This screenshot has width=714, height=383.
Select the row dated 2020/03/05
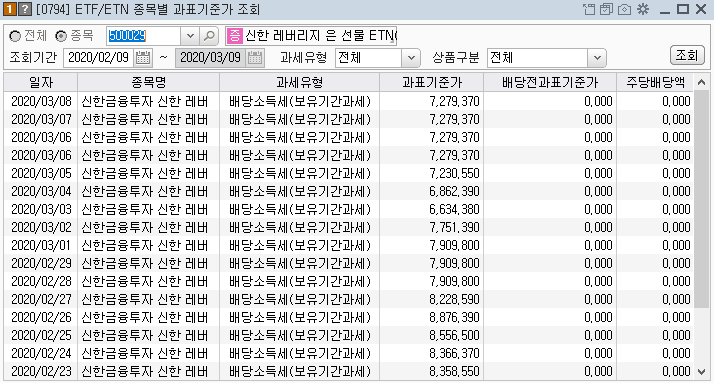(348, 173)
